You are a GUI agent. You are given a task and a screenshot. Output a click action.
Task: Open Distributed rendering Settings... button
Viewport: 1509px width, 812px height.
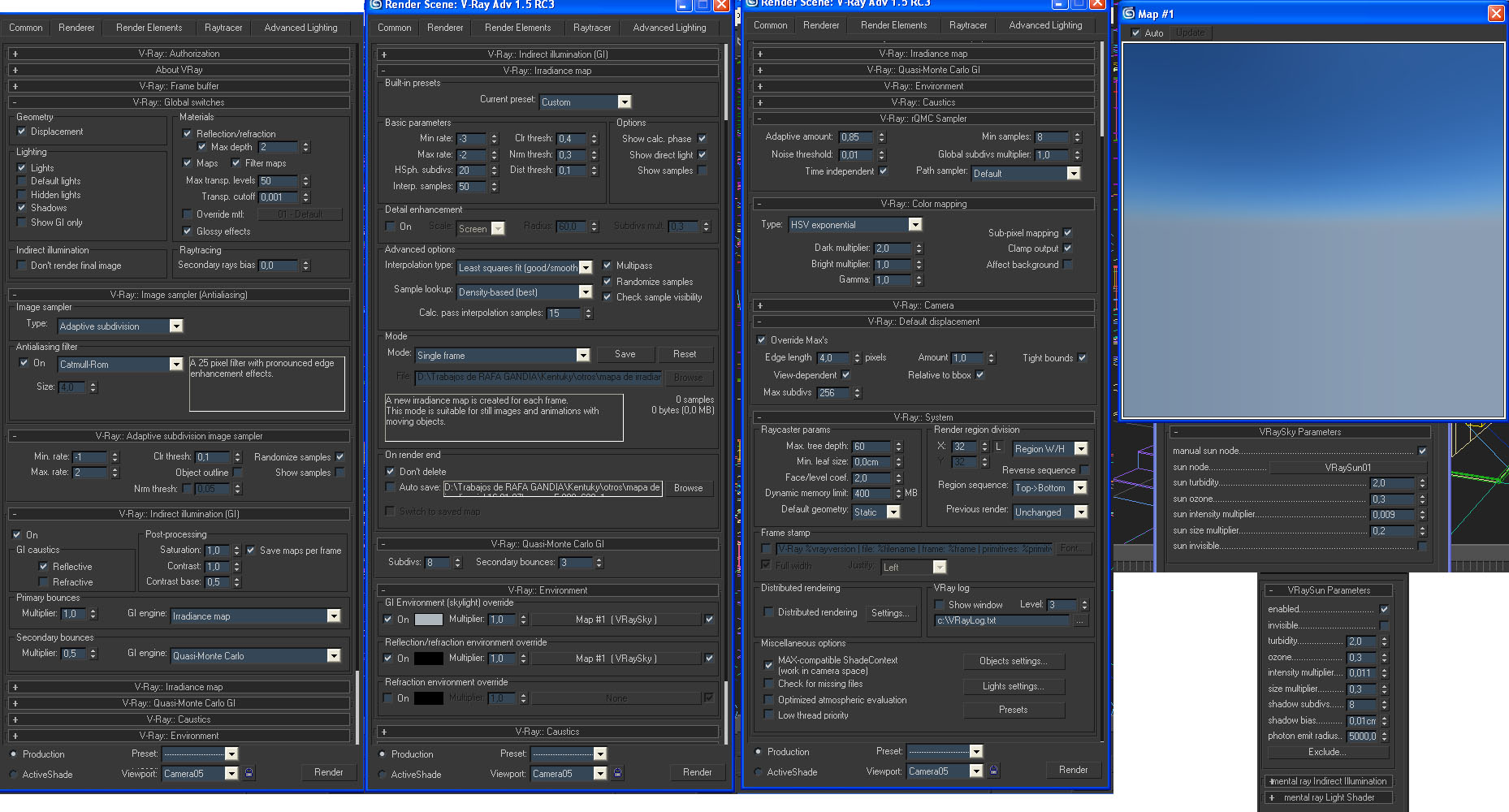(890, 613)
